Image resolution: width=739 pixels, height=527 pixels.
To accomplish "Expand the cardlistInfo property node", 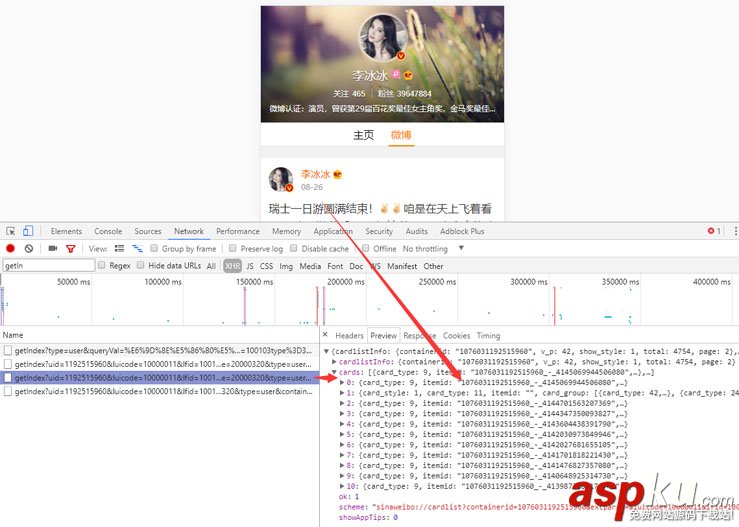I will (334, 362).
